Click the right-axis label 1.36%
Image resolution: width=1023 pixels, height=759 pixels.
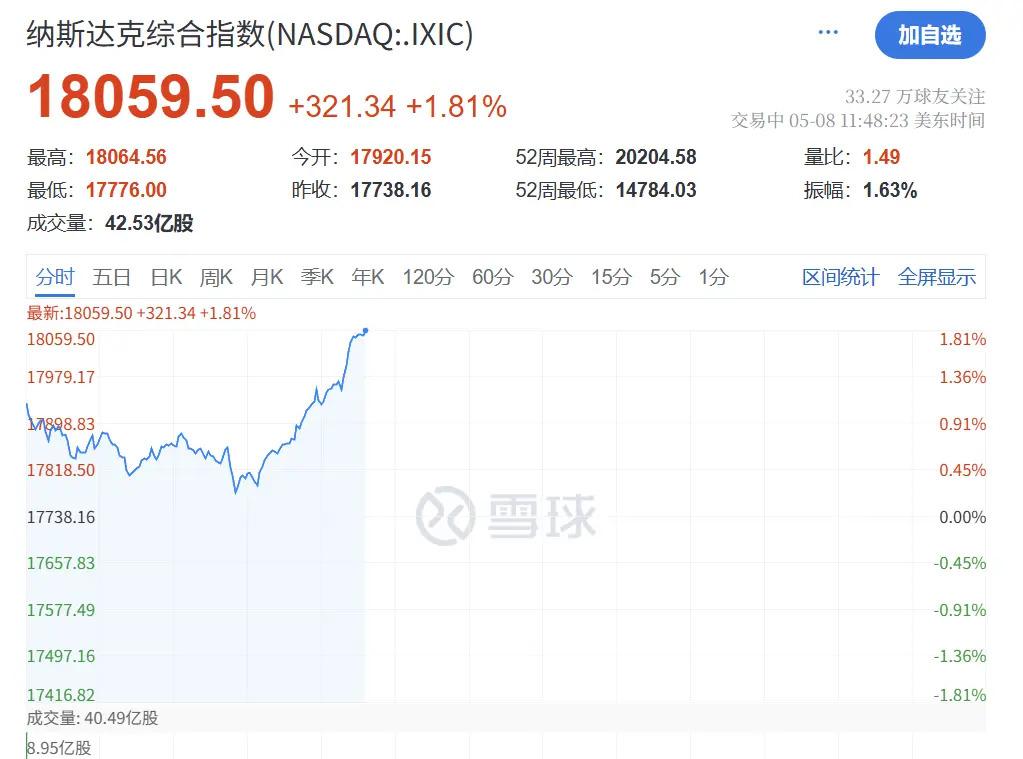(x=962, y=377)
